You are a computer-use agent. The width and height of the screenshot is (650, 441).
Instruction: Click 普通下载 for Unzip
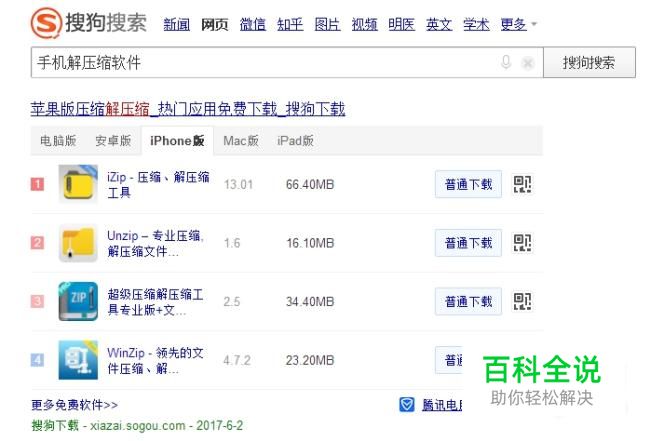pos(468,243)
